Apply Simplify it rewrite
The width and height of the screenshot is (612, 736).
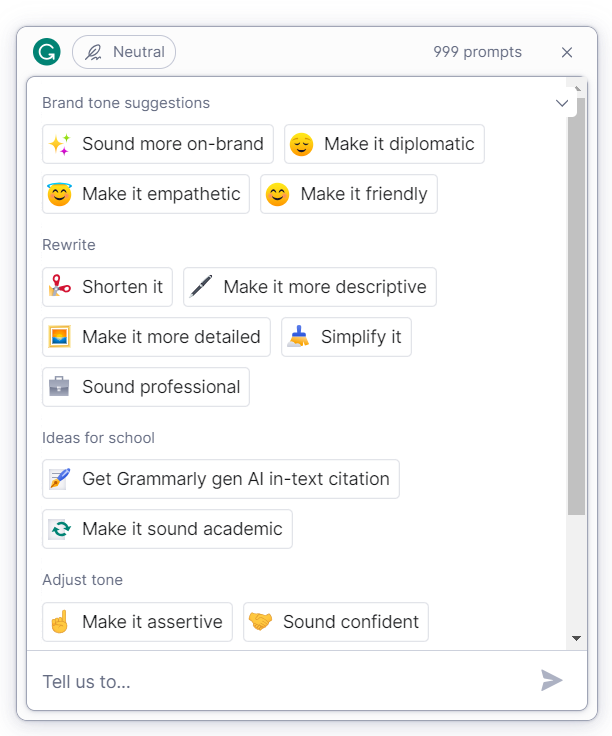coord(346,337)
